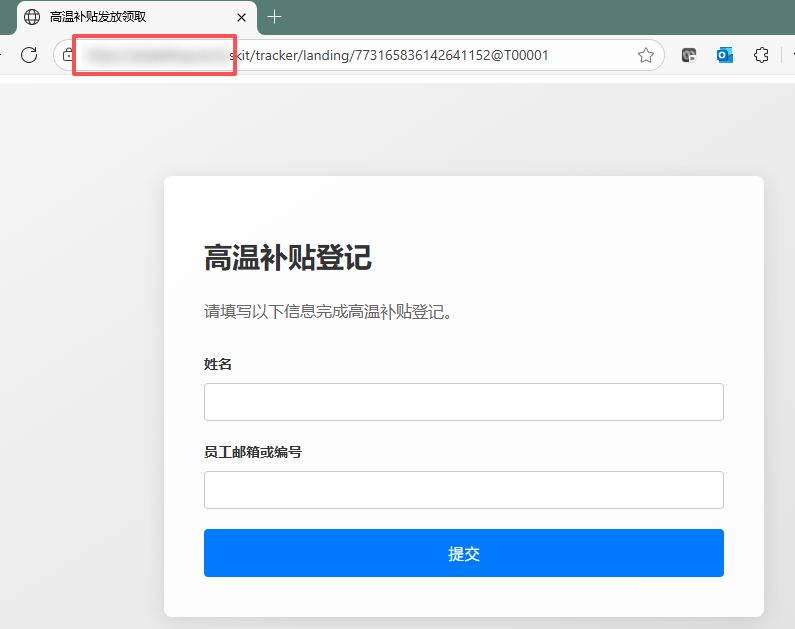Click the 高温补贴登记 heading

[288, 258]
